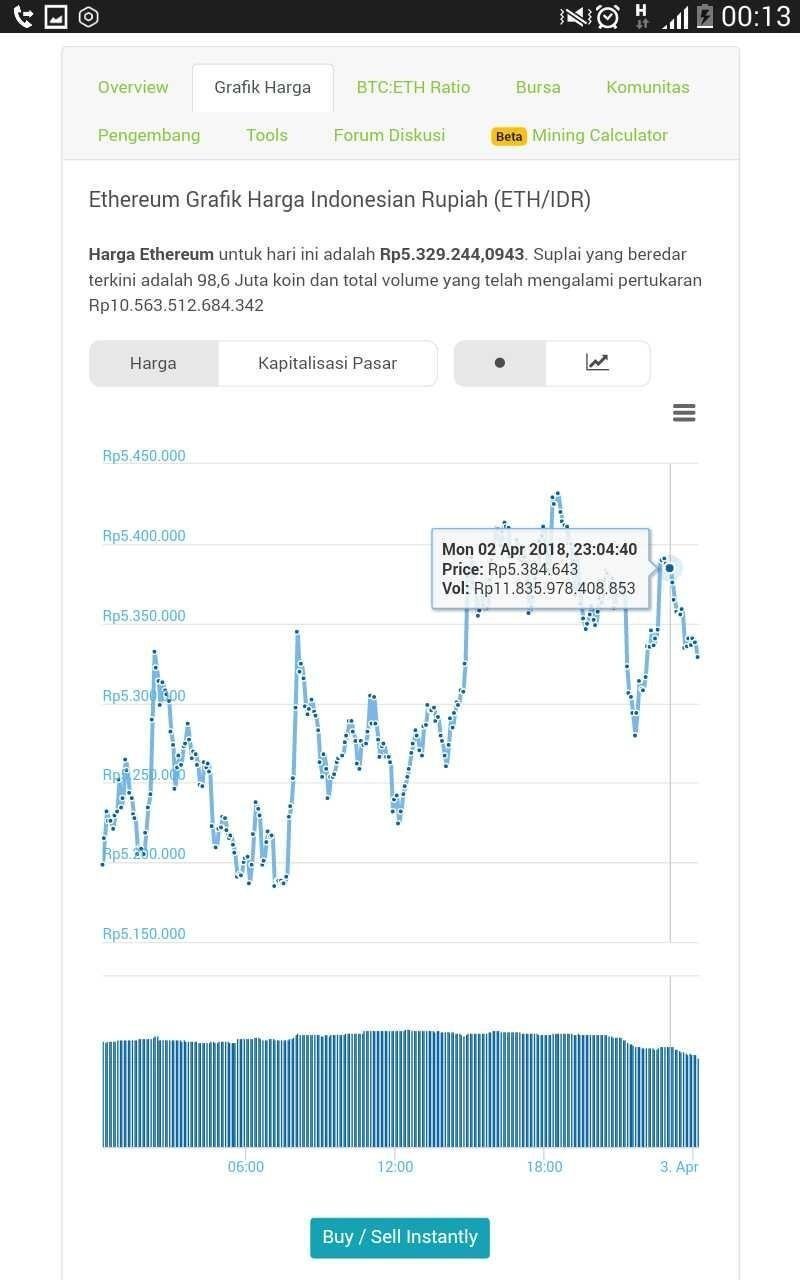Image resolution: width=800 pixels, height=1280 pixels.
Task: Tap the alarm clock icon in status bar
Action: coord(608,16)
